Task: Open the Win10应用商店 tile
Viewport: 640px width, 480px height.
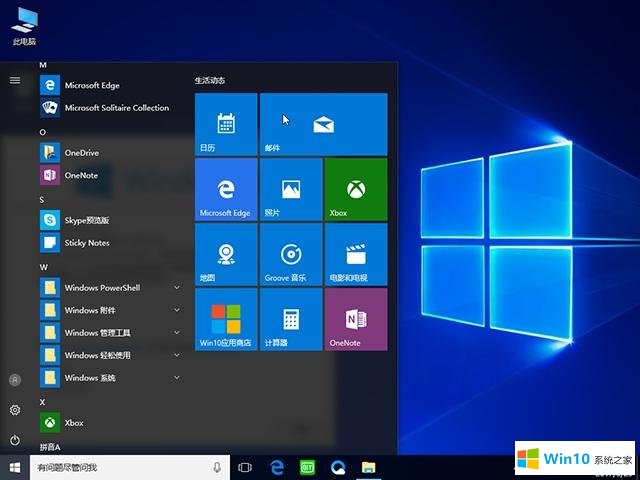Action: pyautogui.click(x=226, y=319)
